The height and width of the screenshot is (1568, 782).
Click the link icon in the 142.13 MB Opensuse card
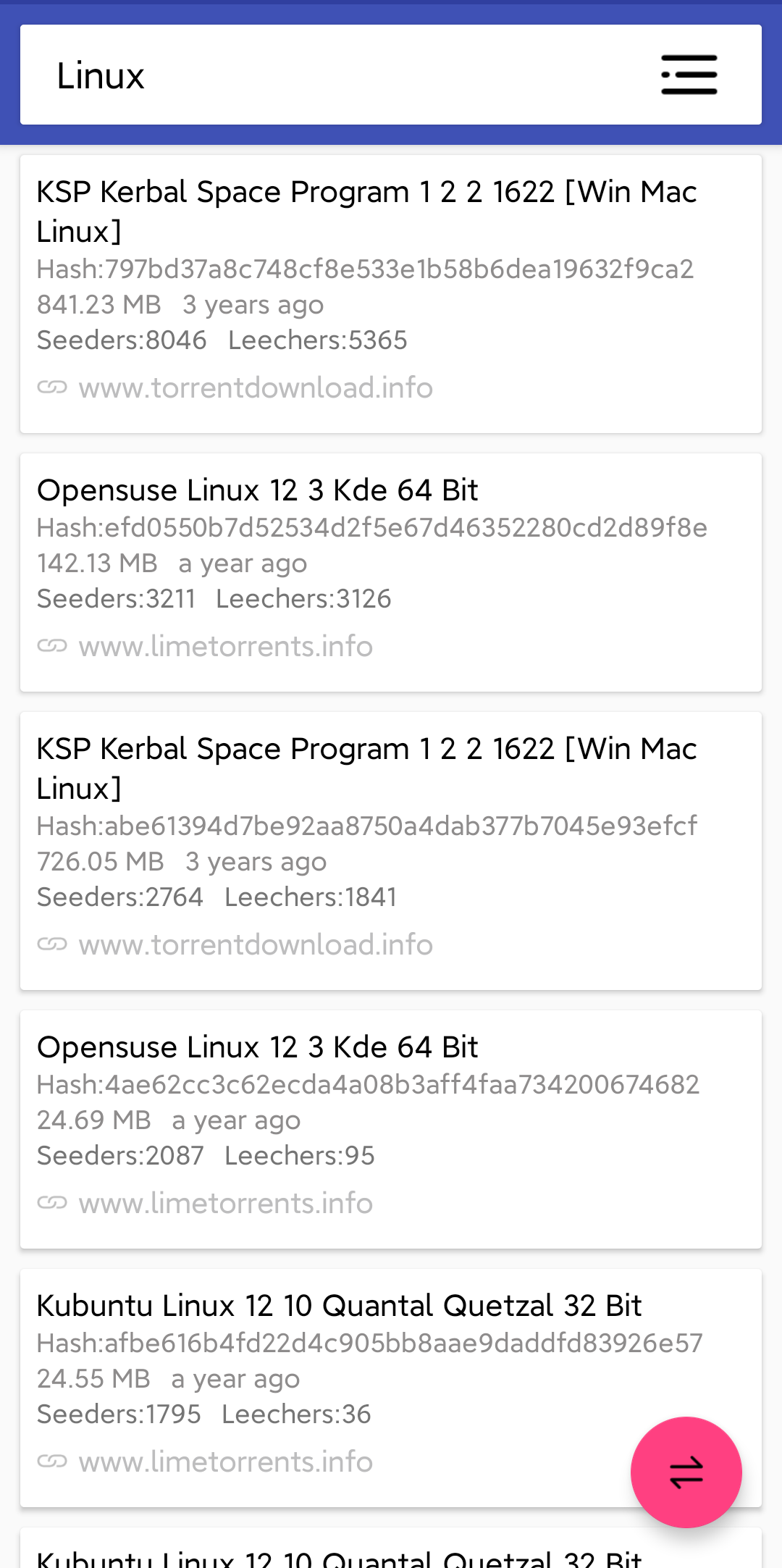pos(52,646)
